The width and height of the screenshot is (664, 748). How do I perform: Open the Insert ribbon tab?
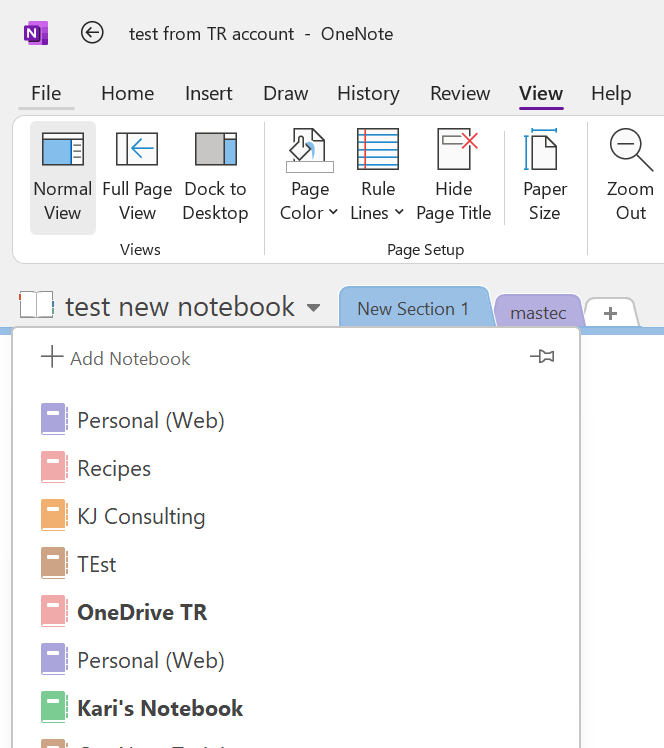pos(208,94)
